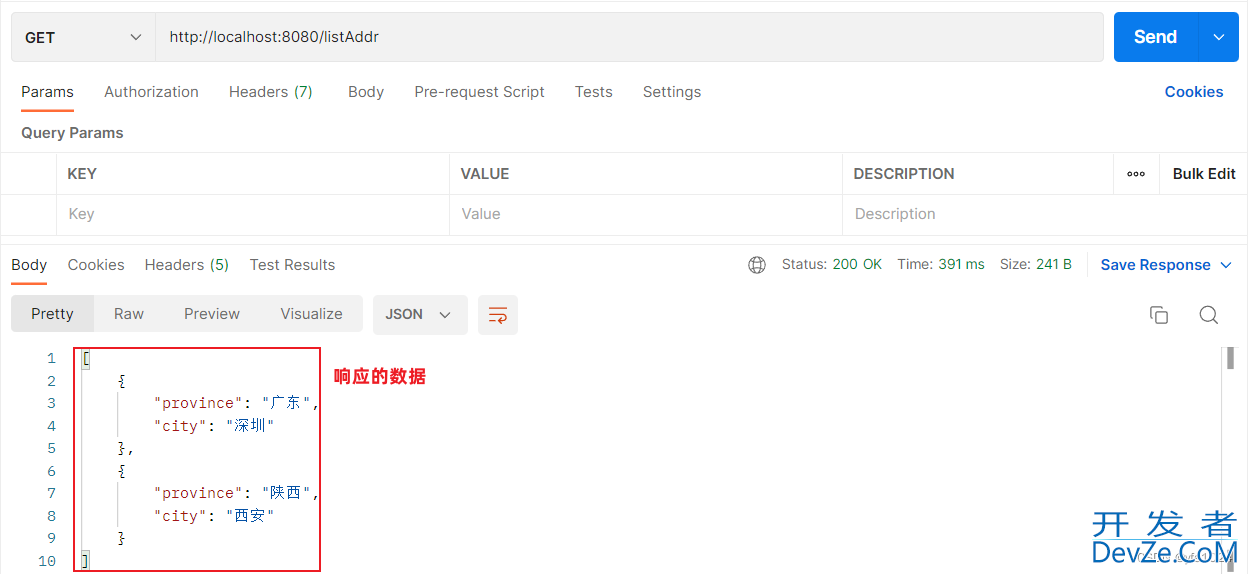Screen dimensions: 1248x574
Task: Open the Tests tab
Action: click(593, 92)
